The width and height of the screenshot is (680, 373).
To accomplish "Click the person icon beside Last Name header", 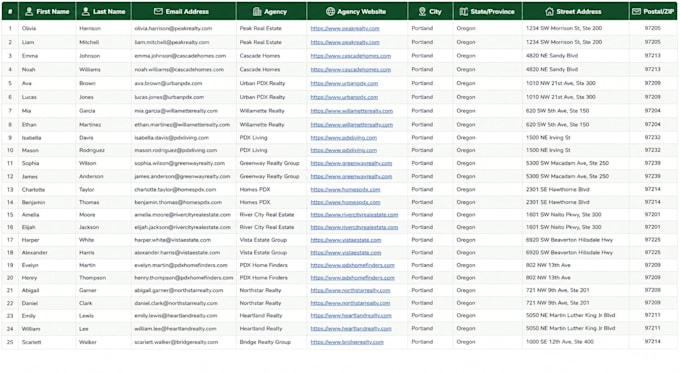I will pyautogui.click(x=86, y=12).
